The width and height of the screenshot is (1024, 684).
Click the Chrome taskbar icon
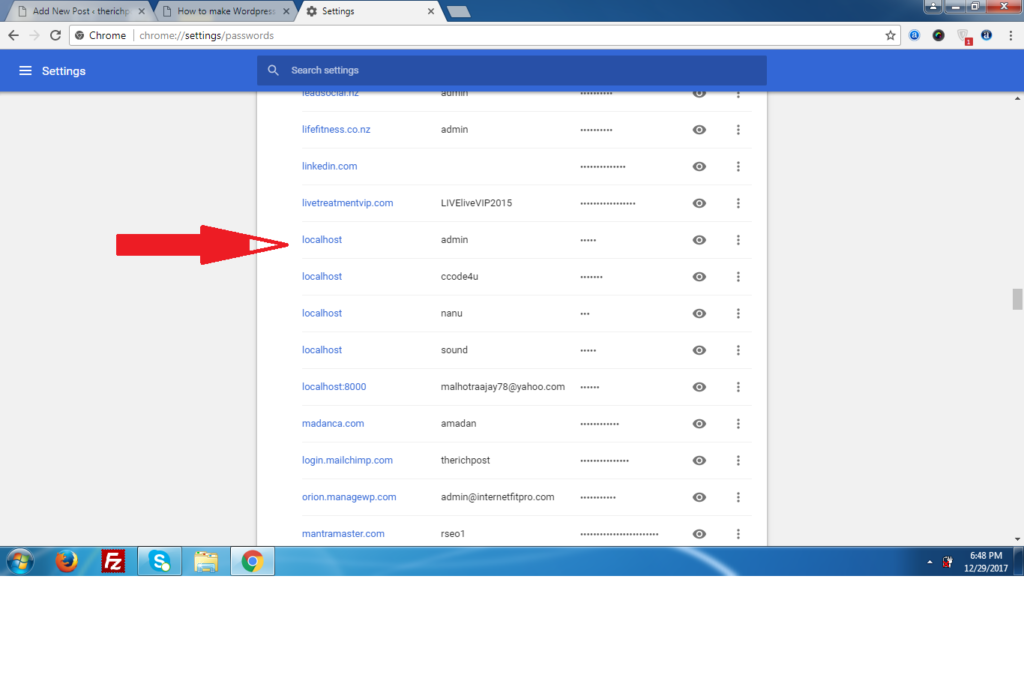[x=252, y=561]
